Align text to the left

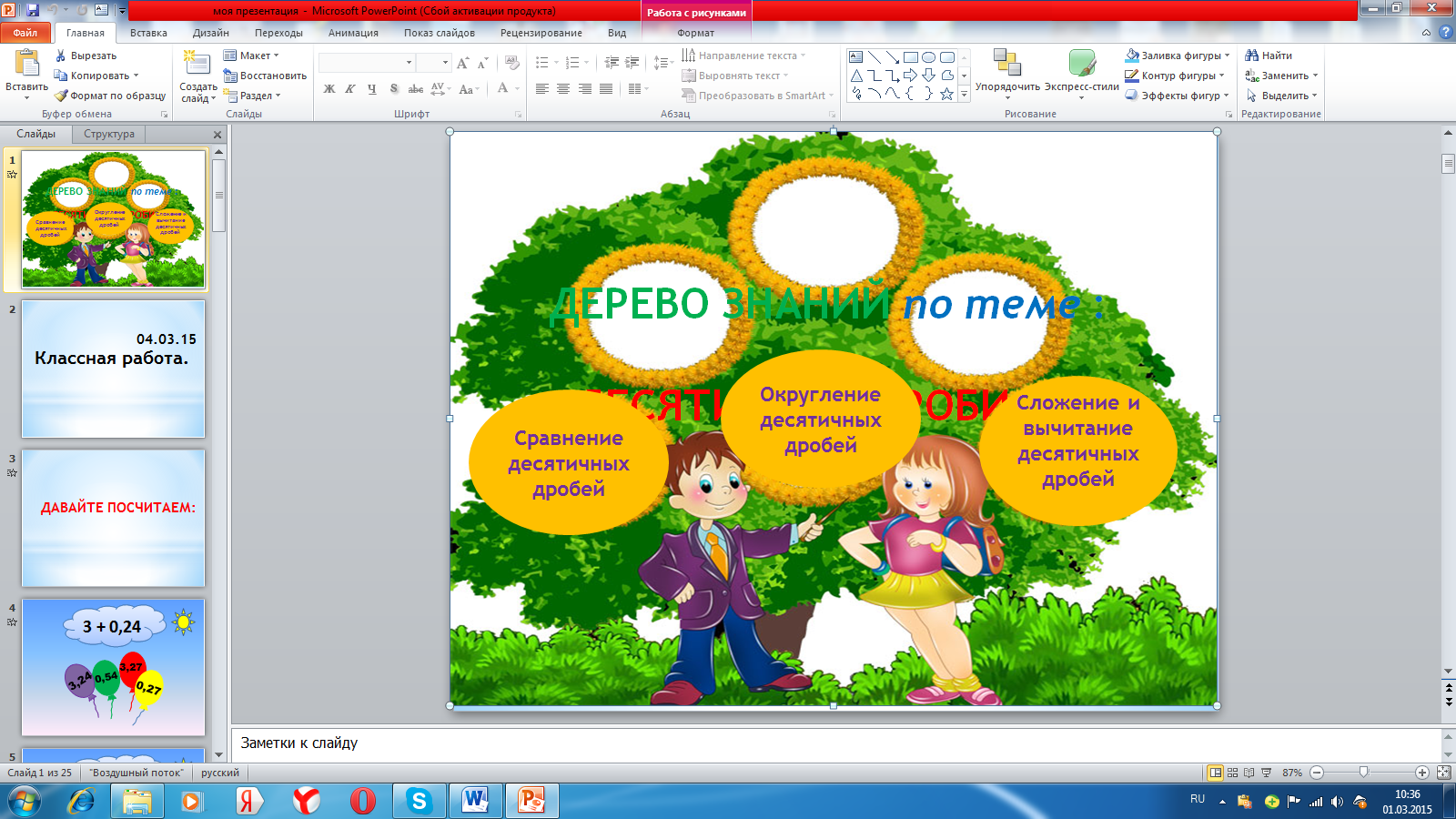[x=542, y=88]
